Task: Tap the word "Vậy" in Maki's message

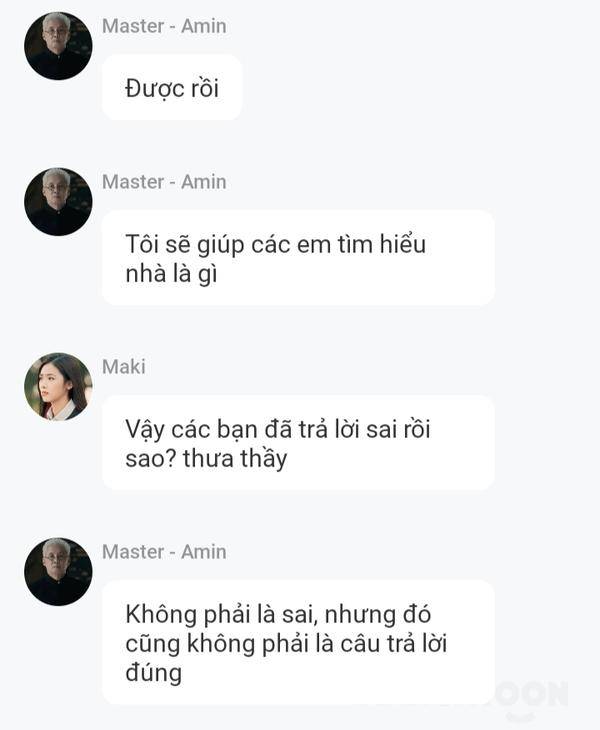Action: click(145, 429)
